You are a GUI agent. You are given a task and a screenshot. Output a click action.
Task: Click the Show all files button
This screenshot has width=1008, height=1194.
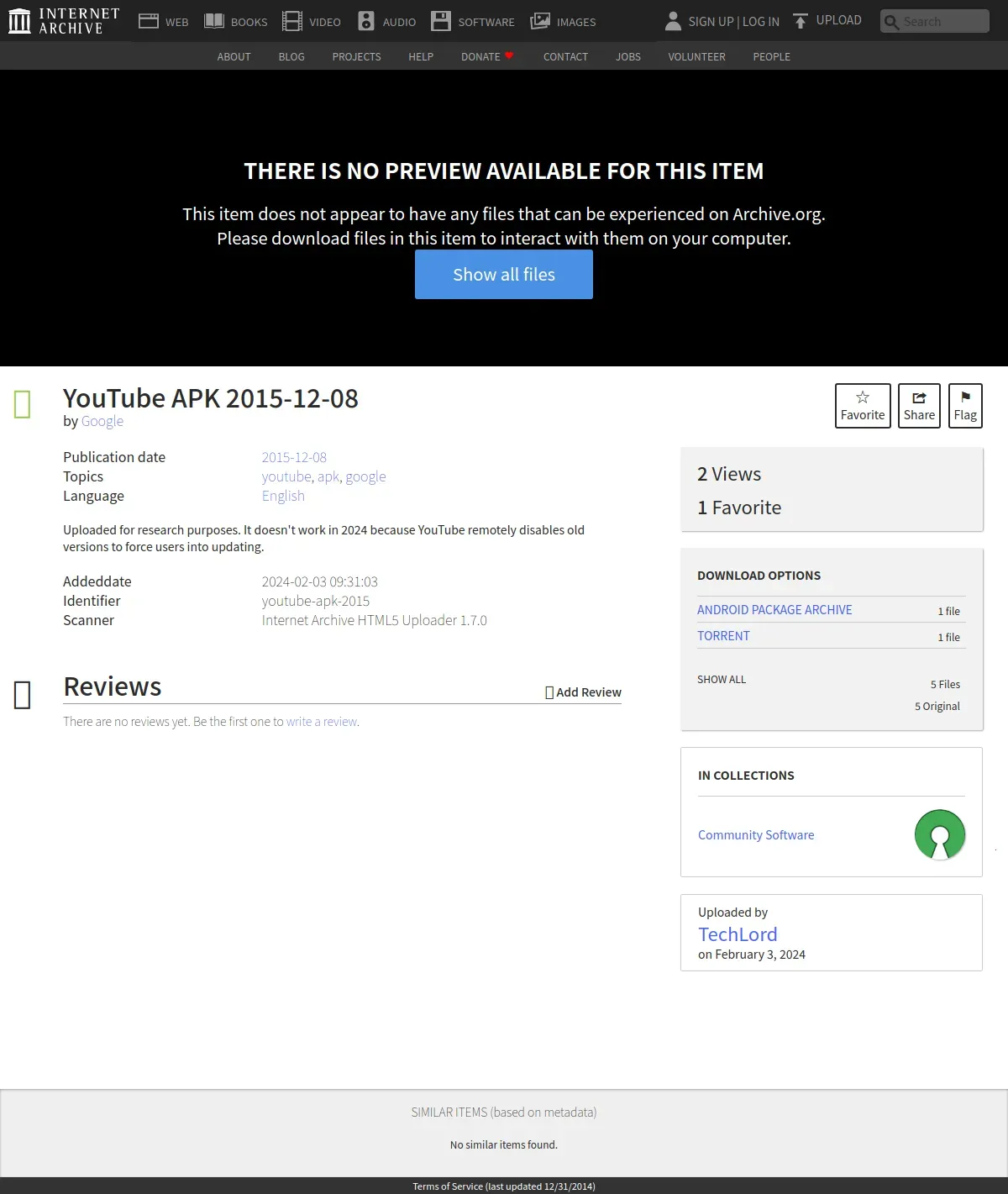pos(504,274)
